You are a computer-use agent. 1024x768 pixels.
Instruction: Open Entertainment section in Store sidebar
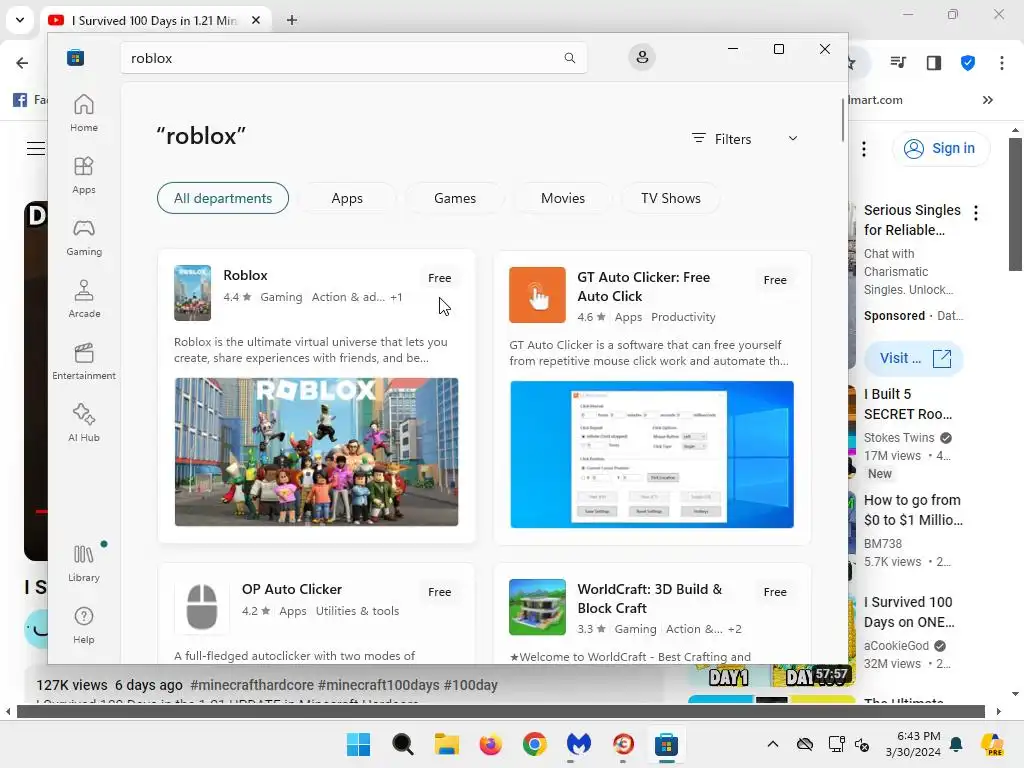tap(84, 361)
